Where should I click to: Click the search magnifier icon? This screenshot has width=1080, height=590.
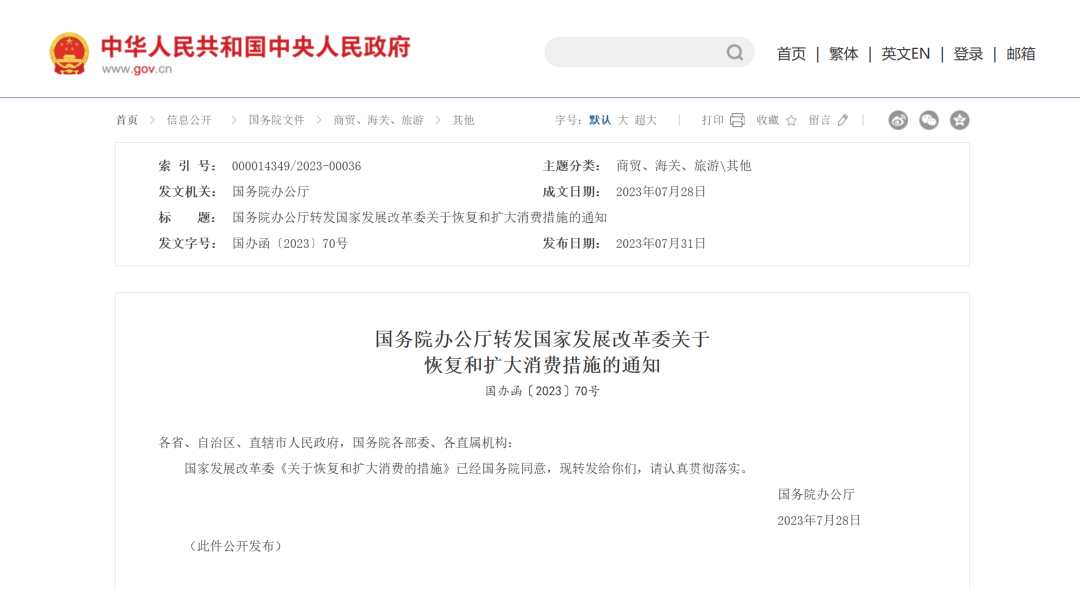(x=735, y=53)
